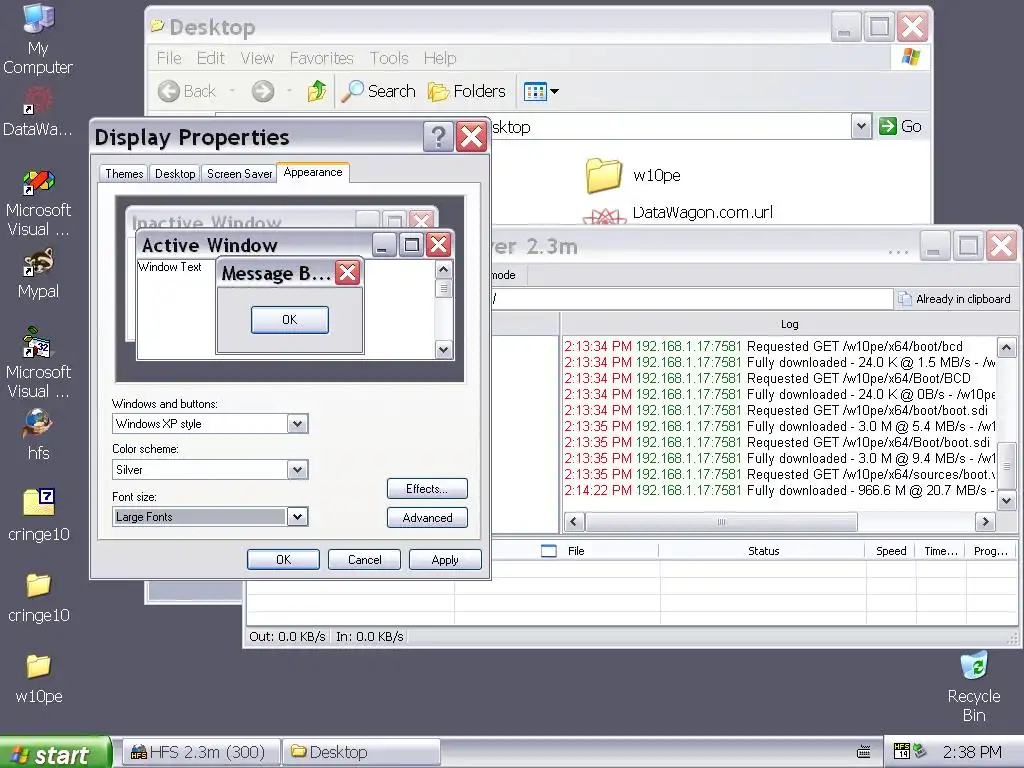The image size is (1024, 768).
Task: Select the cringe10 archive icon
Action: (x=38, y=516)
